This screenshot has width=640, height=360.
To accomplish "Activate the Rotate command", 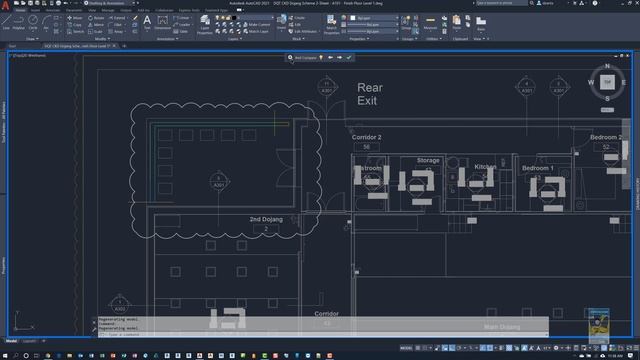I will (x=96, y=18).
